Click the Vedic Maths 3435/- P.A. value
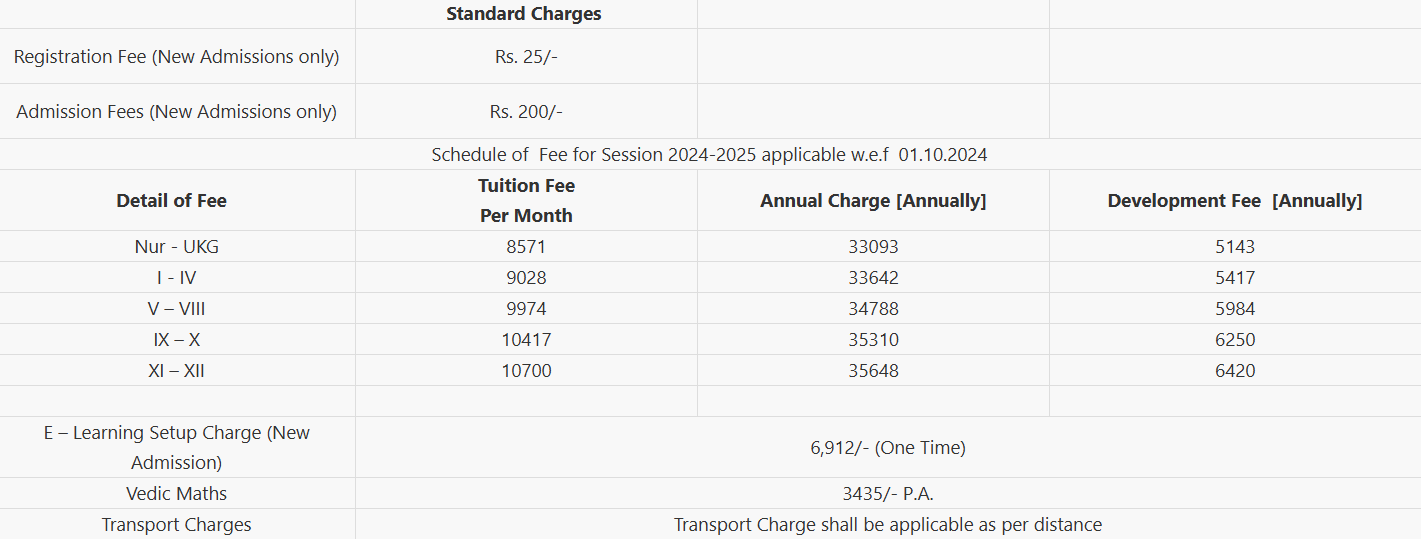 888,494
